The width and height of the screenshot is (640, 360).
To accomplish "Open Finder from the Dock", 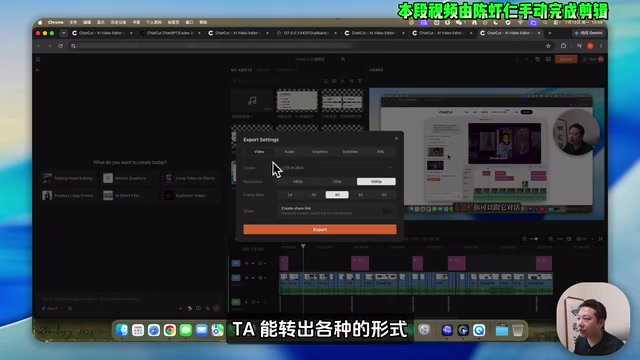I will 122,330.
